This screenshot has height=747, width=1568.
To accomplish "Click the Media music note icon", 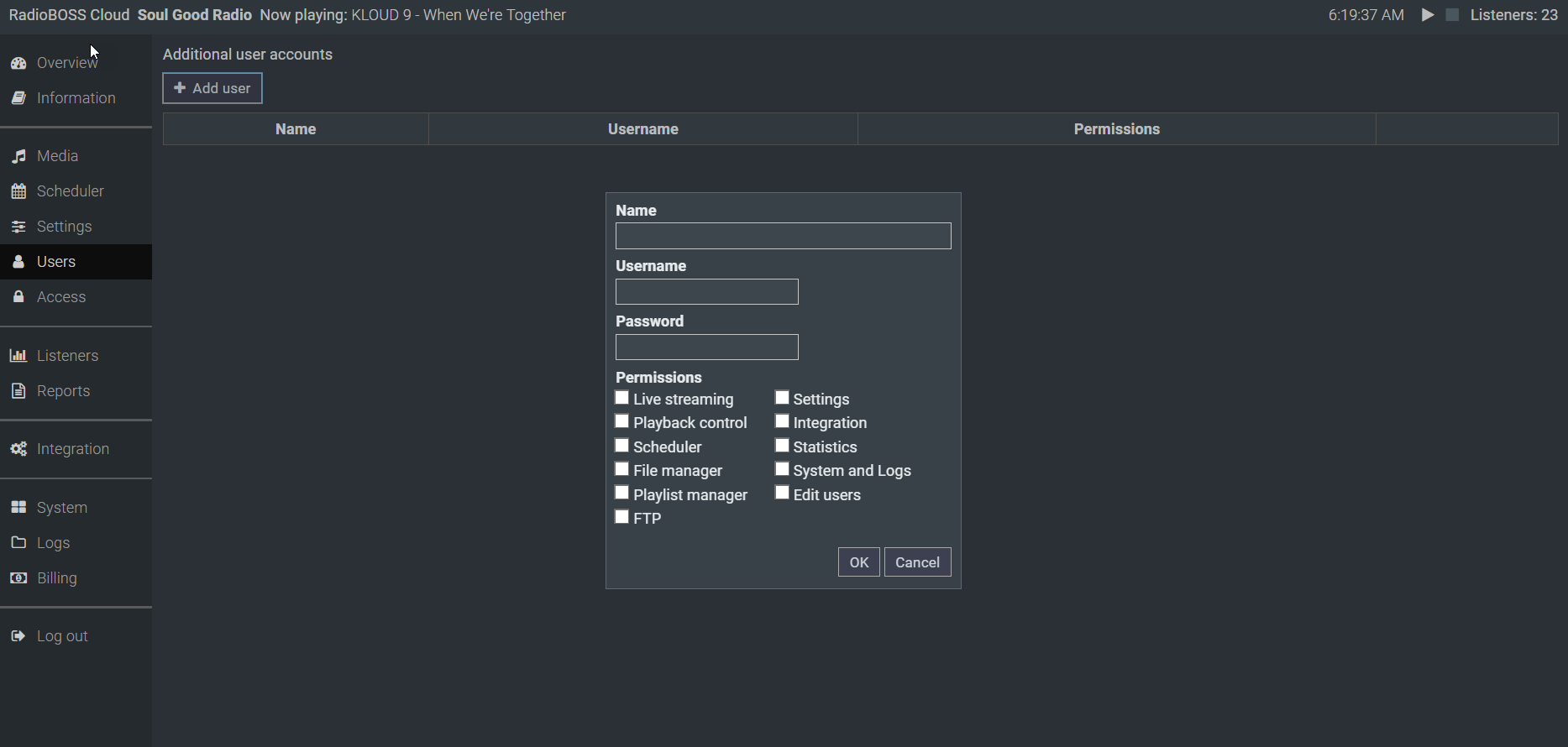I will click(x=18, y=156).
